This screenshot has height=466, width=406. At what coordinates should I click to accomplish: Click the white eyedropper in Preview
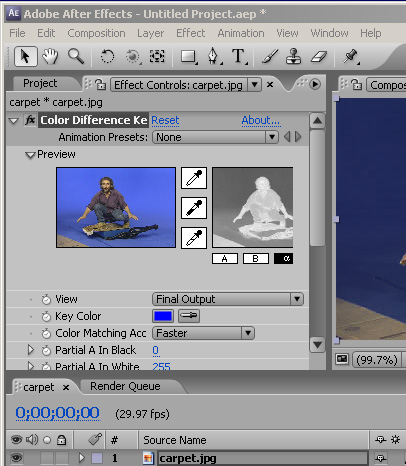(194, 238)
